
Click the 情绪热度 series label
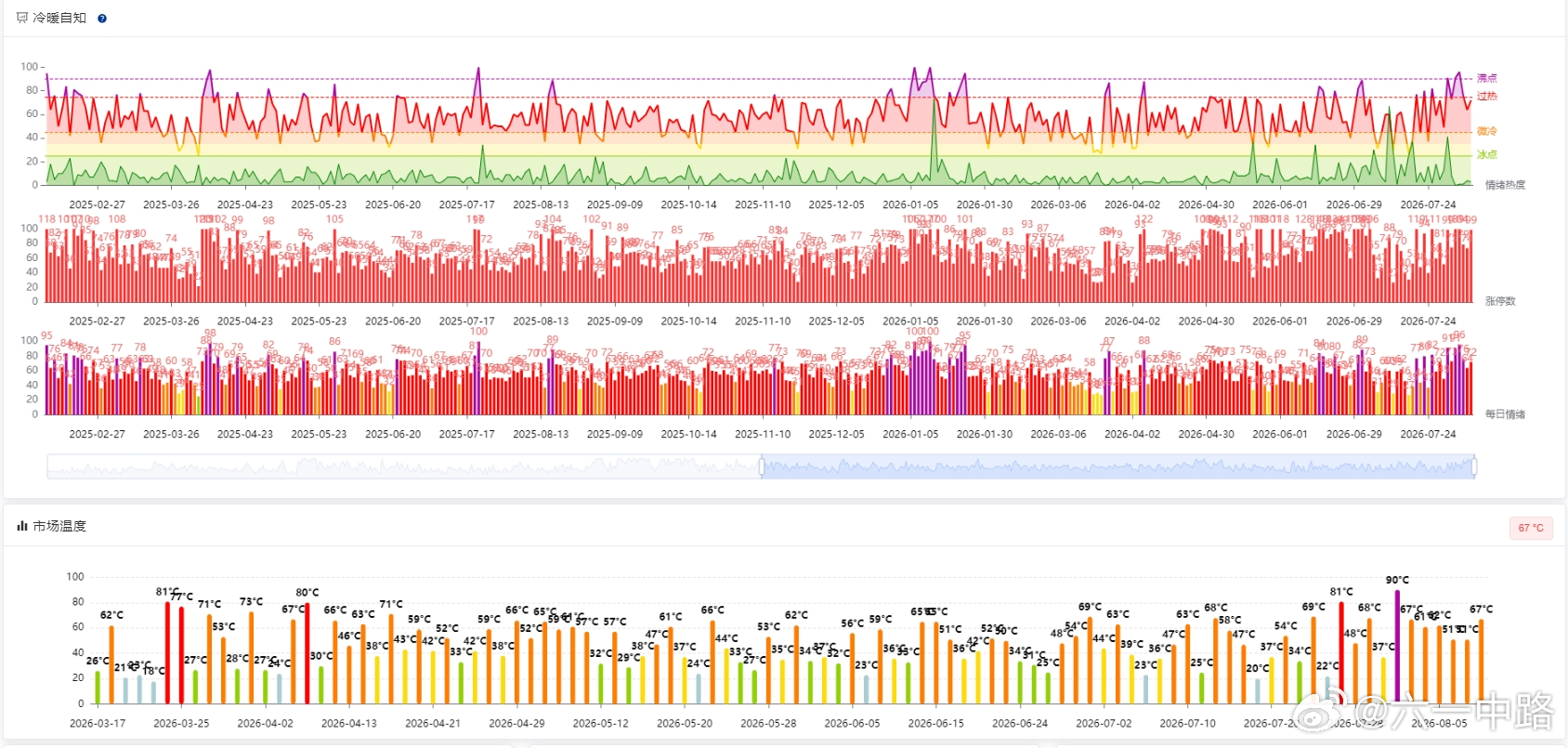[1505, 185]
